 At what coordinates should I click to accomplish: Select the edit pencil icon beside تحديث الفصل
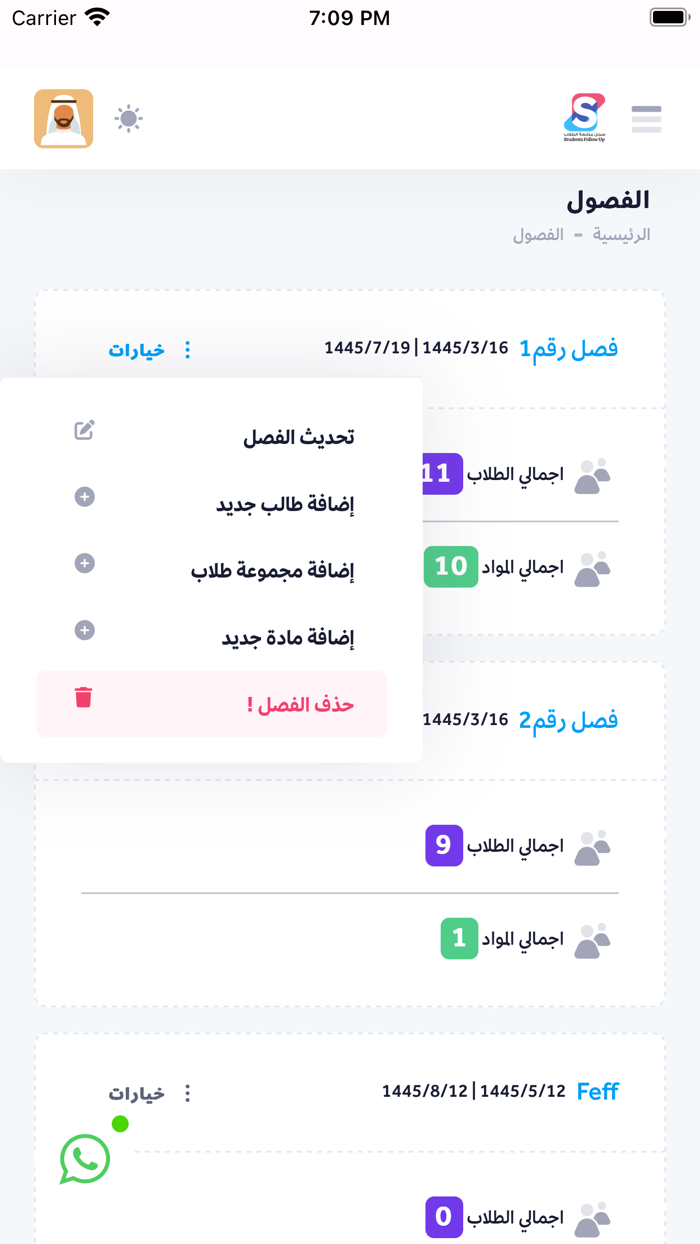coord(84,429)
